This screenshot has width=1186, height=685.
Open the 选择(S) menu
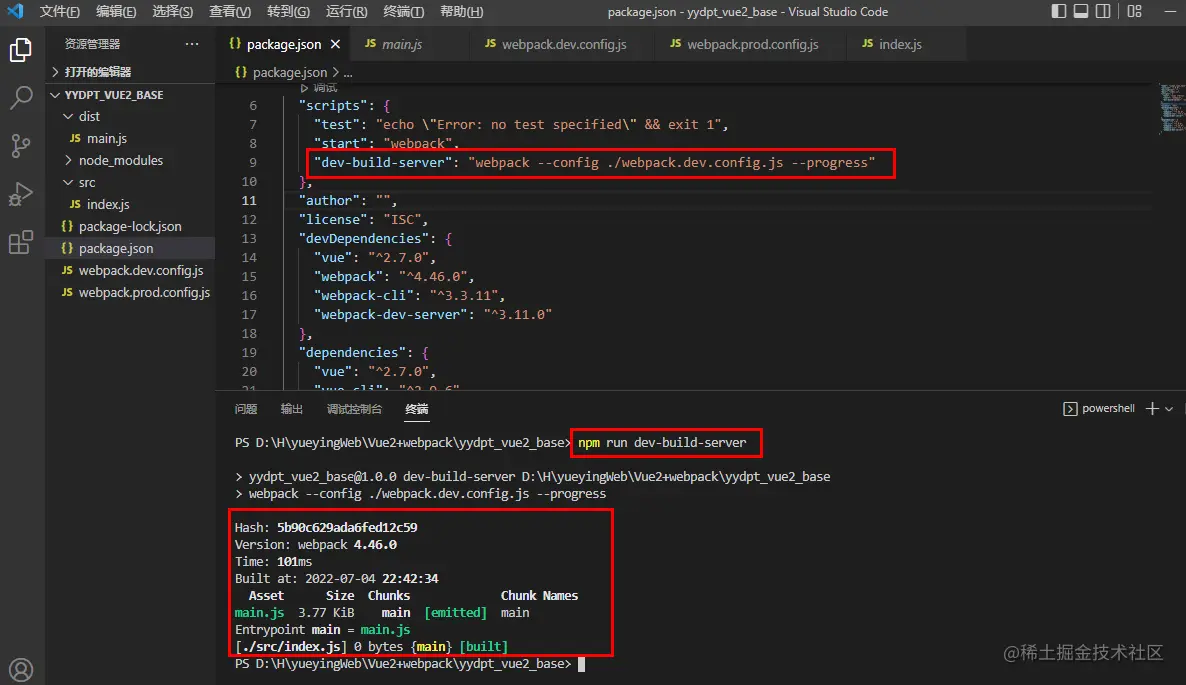tap(172, 11)
